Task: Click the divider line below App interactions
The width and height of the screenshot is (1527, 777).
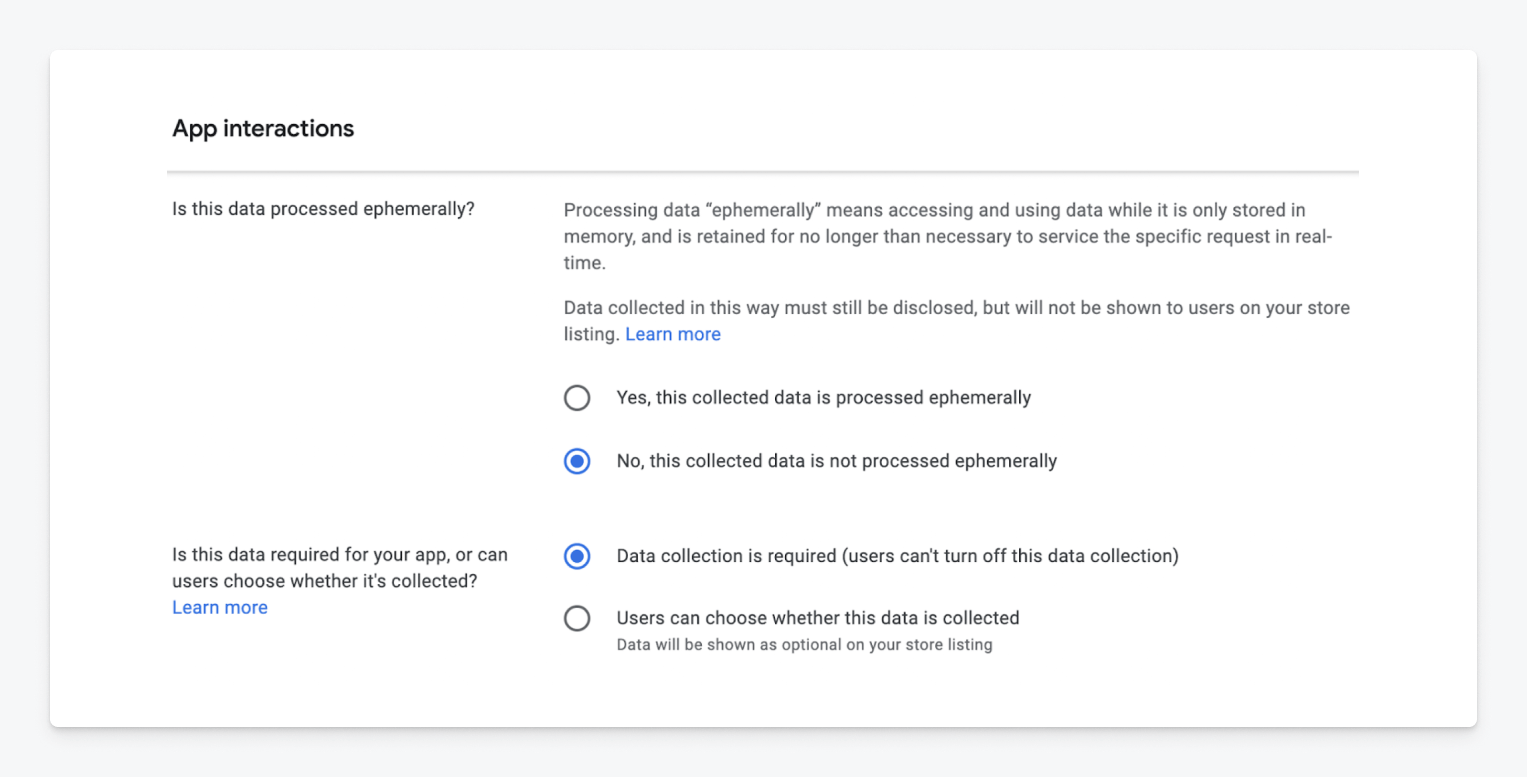Action: 763,172
